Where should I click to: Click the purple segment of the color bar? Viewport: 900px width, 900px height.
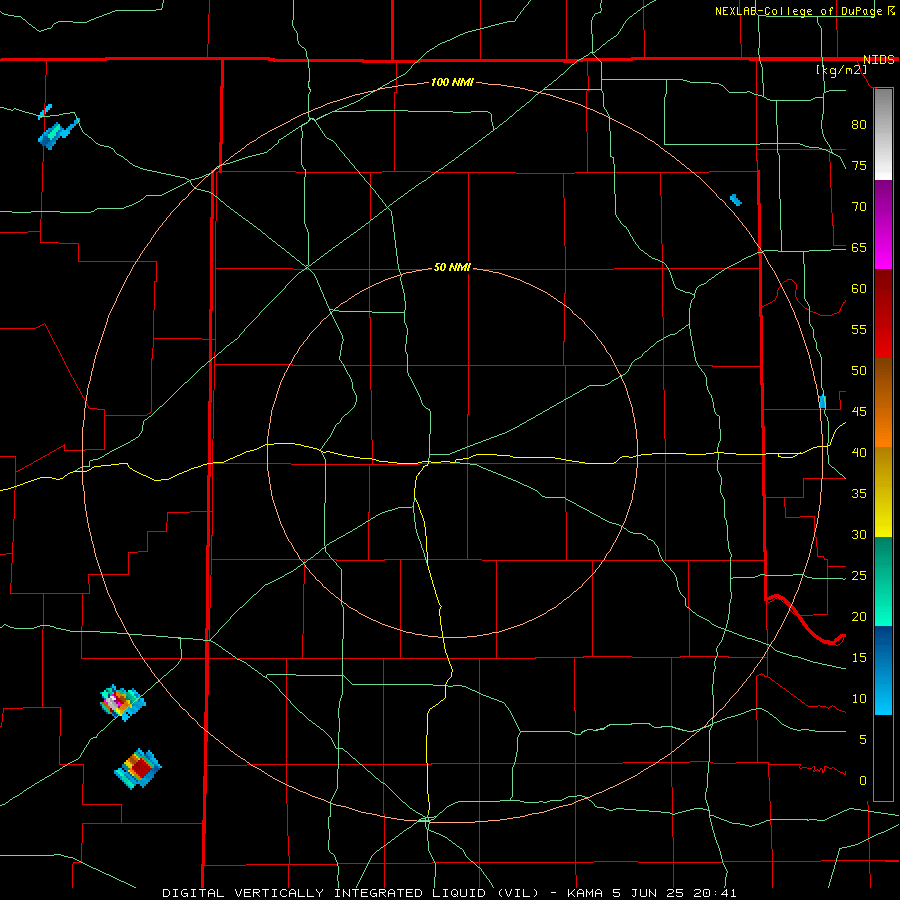pos(883,224)
